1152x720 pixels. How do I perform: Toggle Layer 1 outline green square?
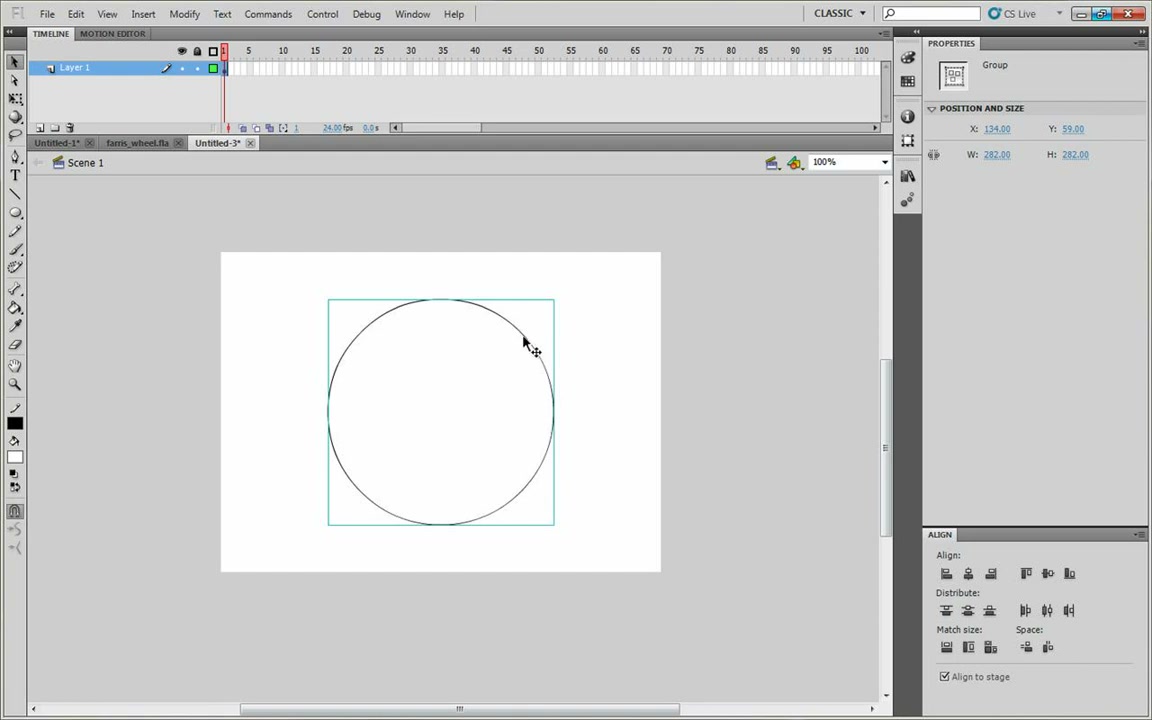pos(213,68)
